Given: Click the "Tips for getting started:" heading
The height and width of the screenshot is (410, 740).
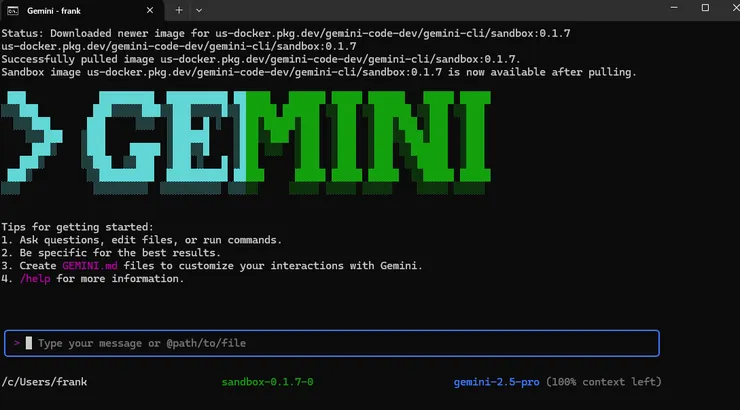Looking at the screenshot, I should pos(77,227).
